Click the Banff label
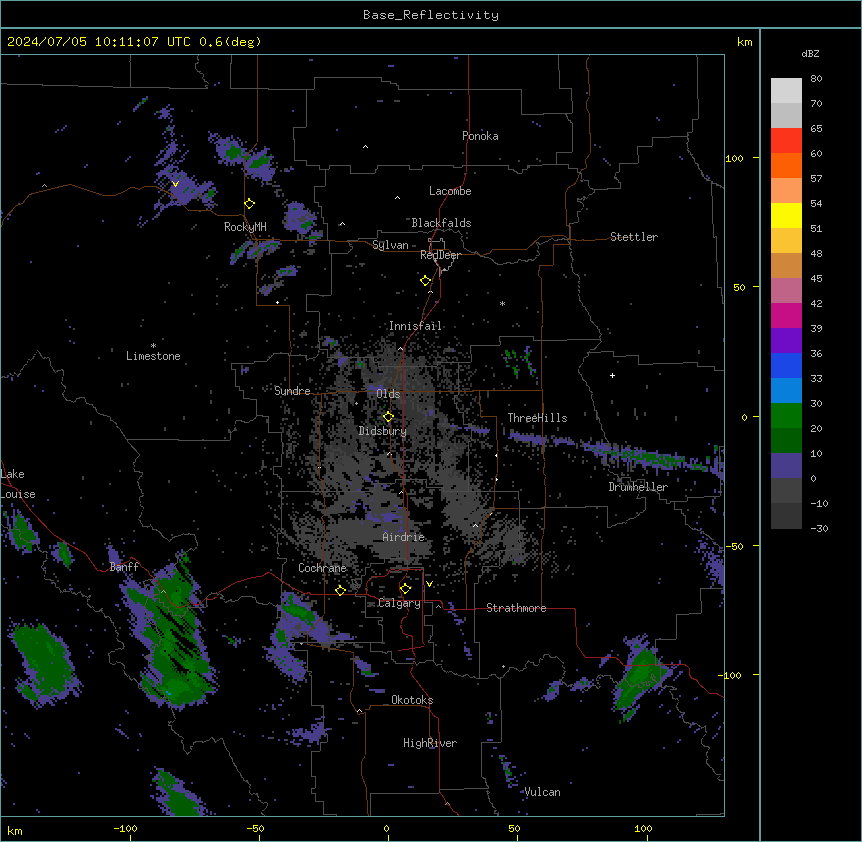This screenshot has width=862, height=842. (x=124, y=567)
